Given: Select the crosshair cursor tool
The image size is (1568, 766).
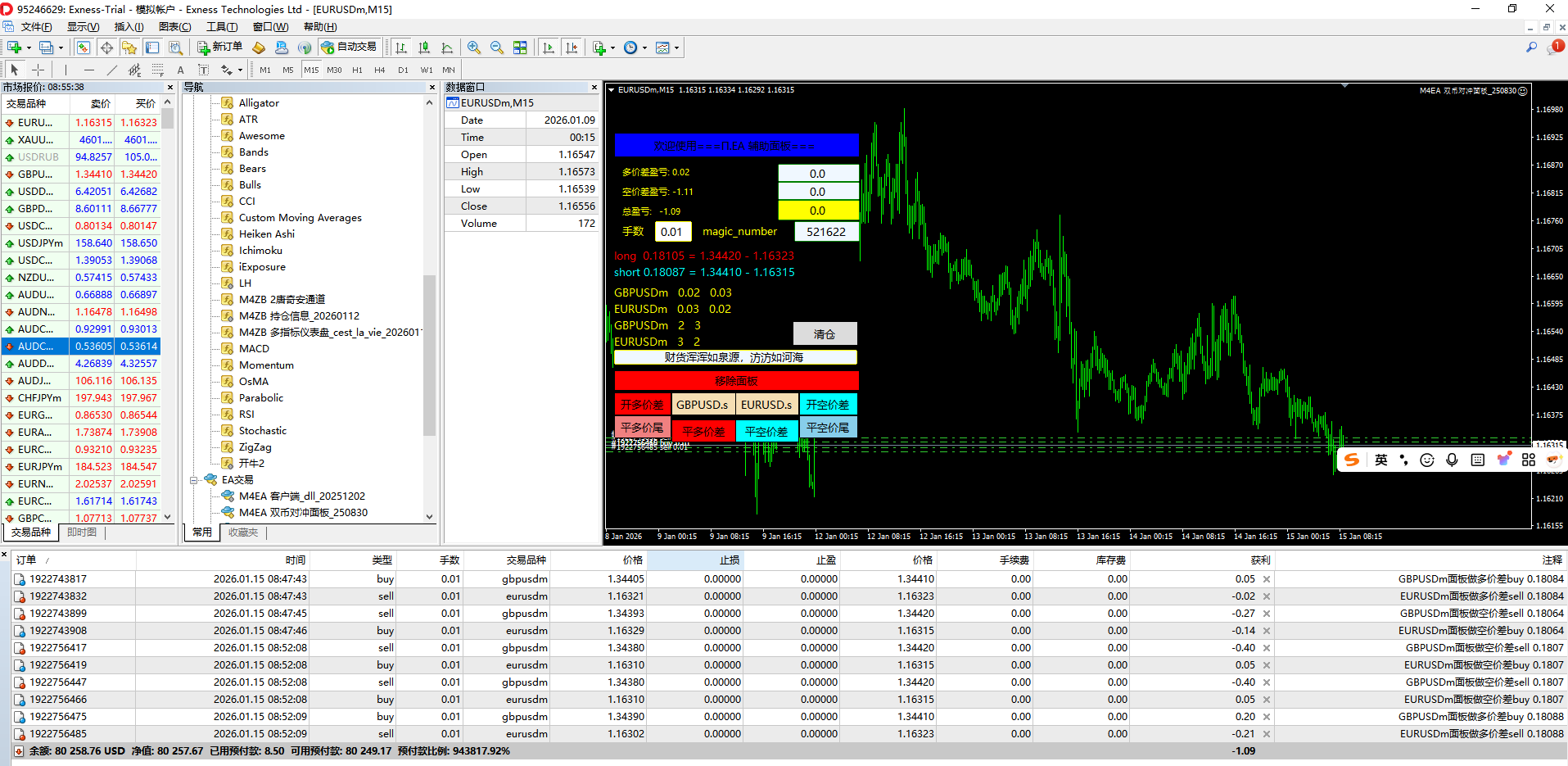Looking at the screenshot, I should 38,70.
